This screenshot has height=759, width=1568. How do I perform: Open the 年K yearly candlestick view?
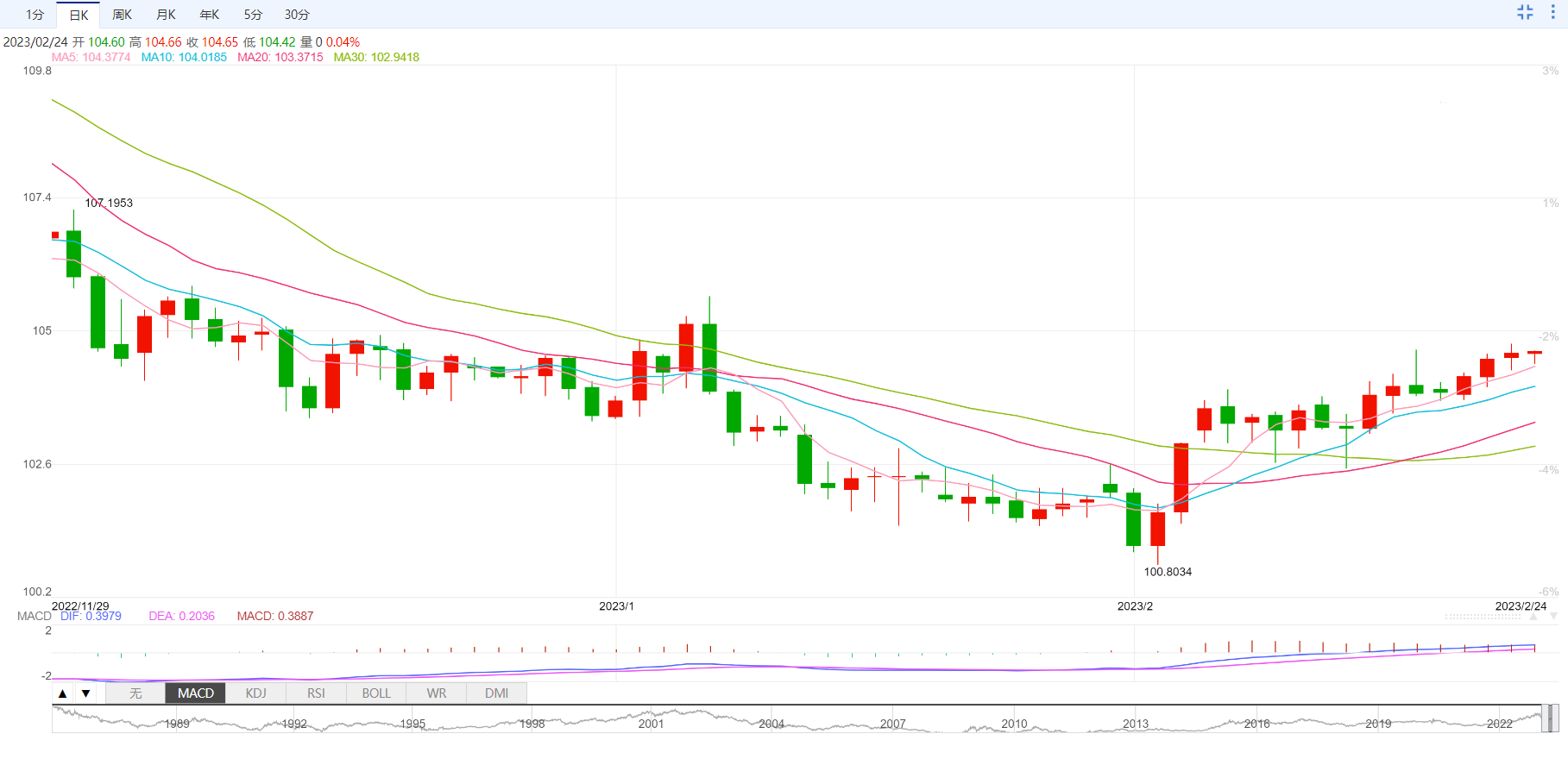click(x=210, y=15)
